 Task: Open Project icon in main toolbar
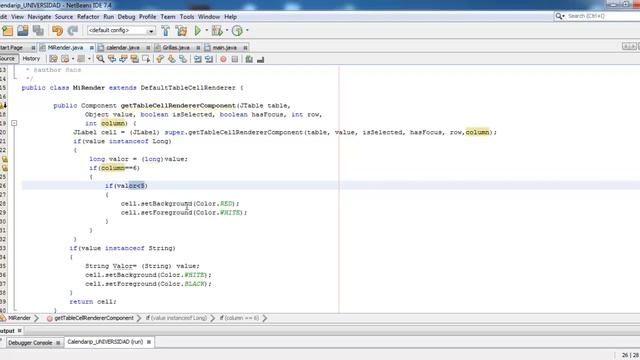coord(23,31)
